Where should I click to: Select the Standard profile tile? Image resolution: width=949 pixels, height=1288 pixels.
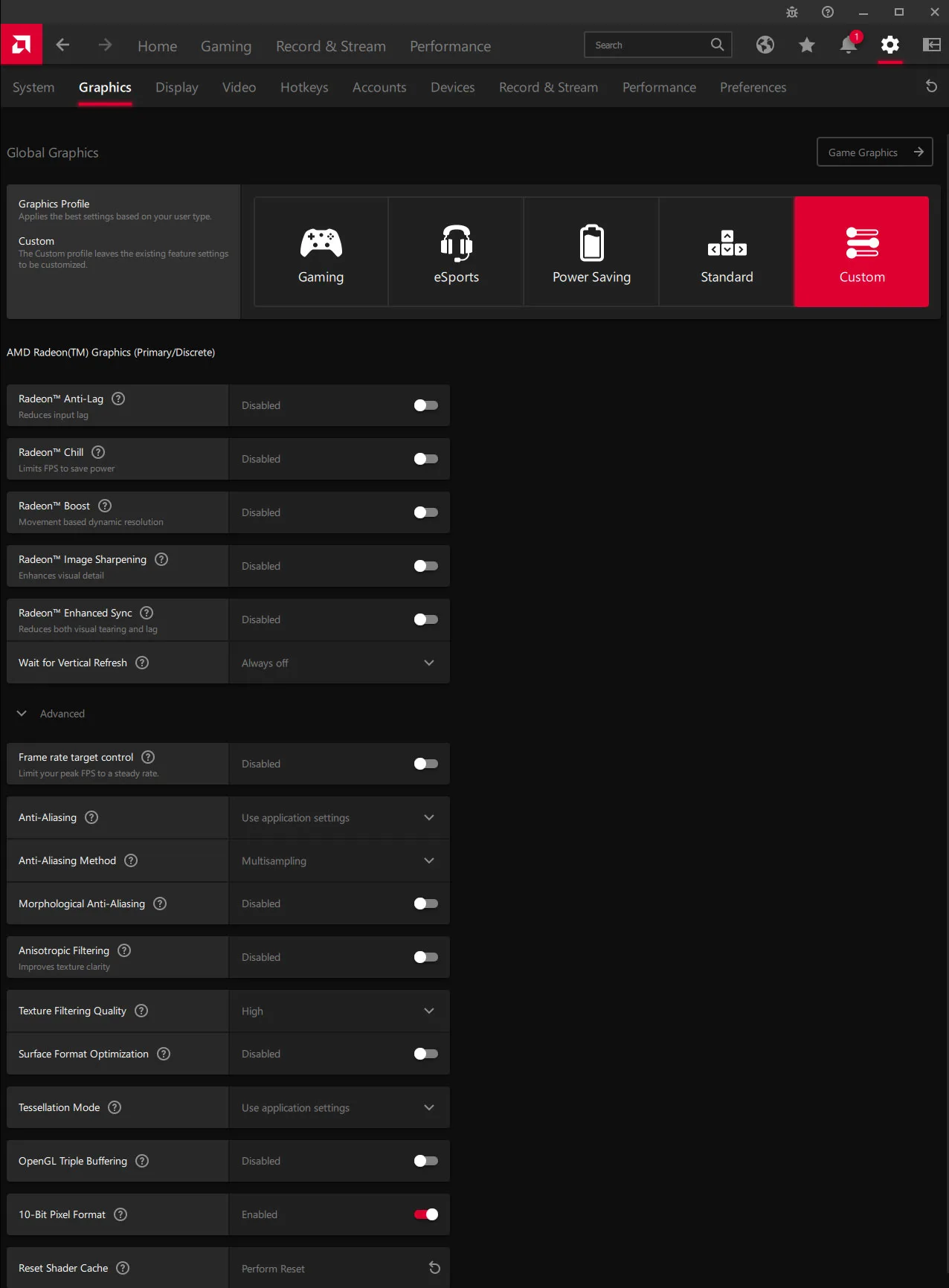727,251
